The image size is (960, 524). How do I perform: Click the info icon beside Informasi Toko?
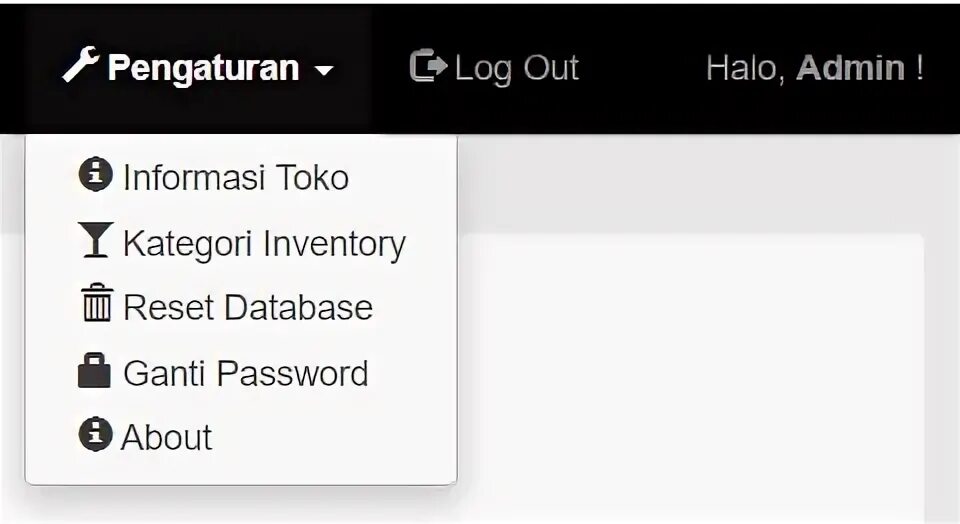coord(95,175)
